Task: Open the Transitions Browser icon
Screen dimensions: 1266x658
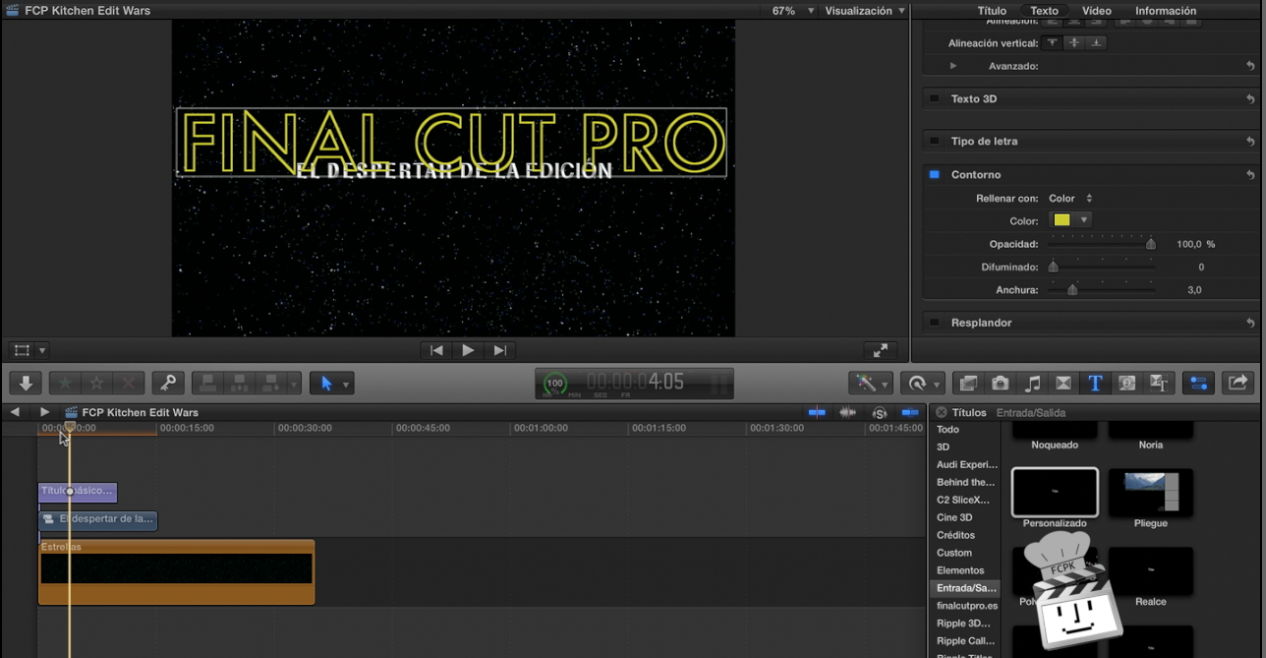Action: [x=1064, y=383]
